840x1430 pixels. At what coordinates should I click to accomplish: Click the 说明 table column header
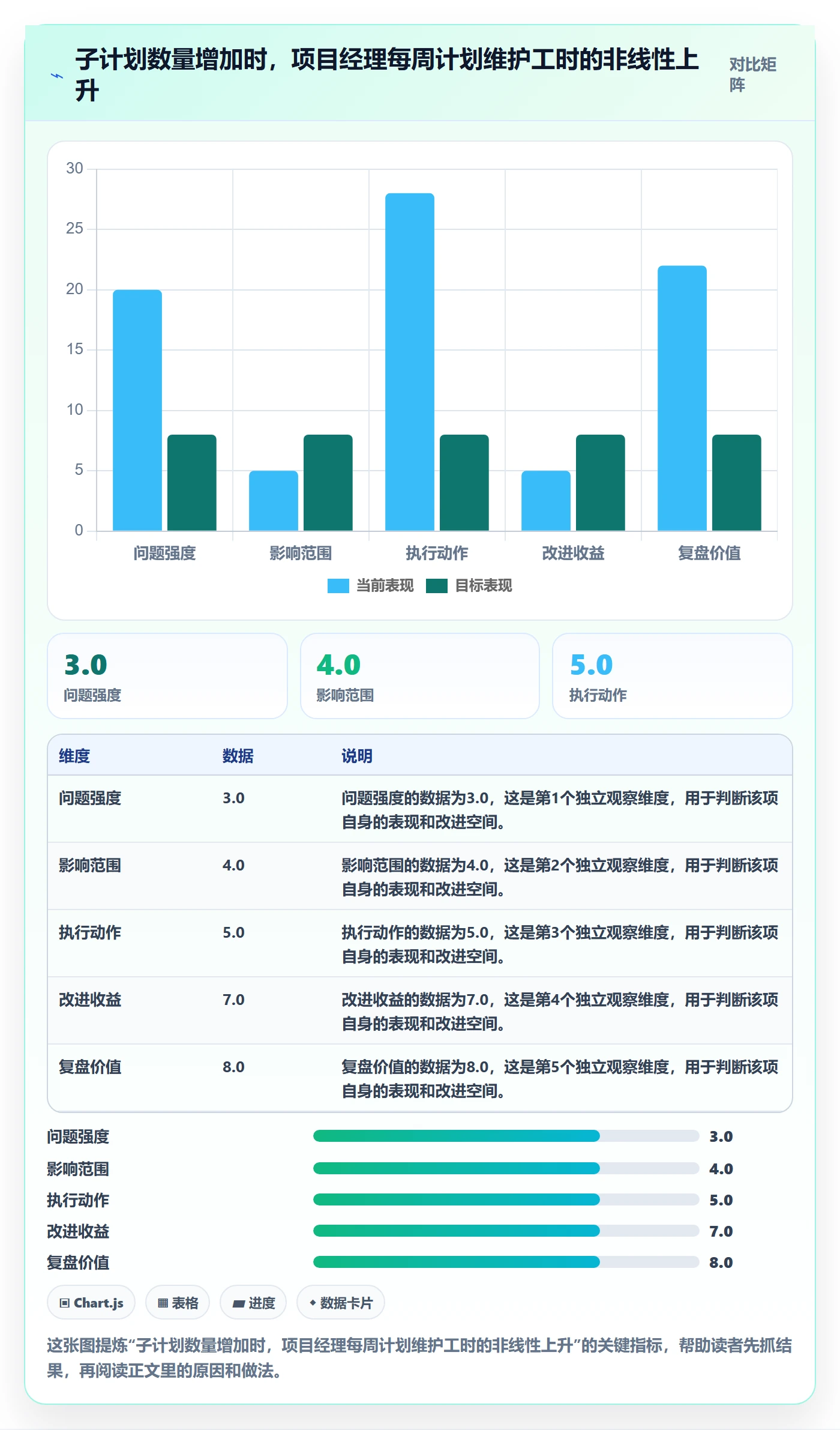pos(357,756)
